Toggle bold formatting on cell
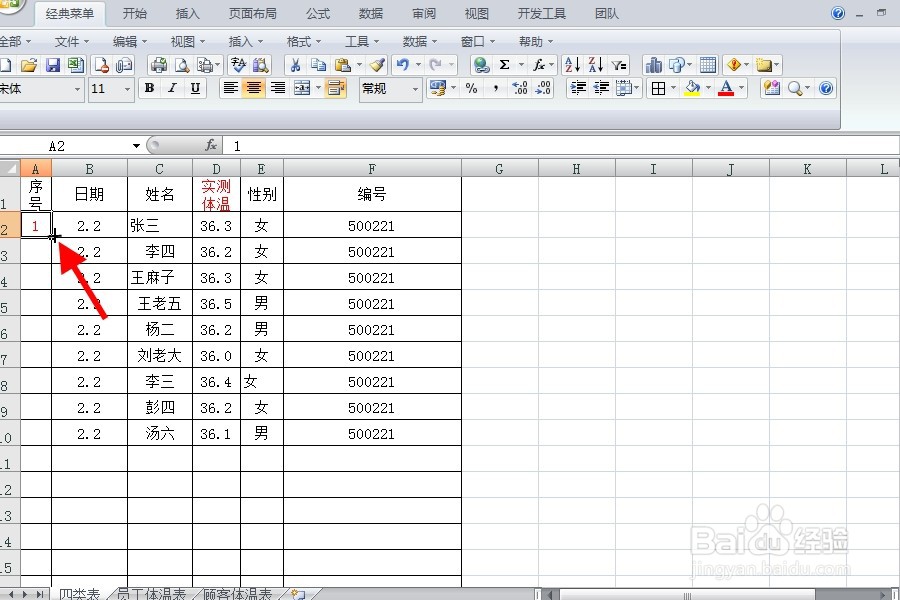Image resolution: width=900 pixels, height=600 pixels. pyautogui.click(x=148, y=88)
